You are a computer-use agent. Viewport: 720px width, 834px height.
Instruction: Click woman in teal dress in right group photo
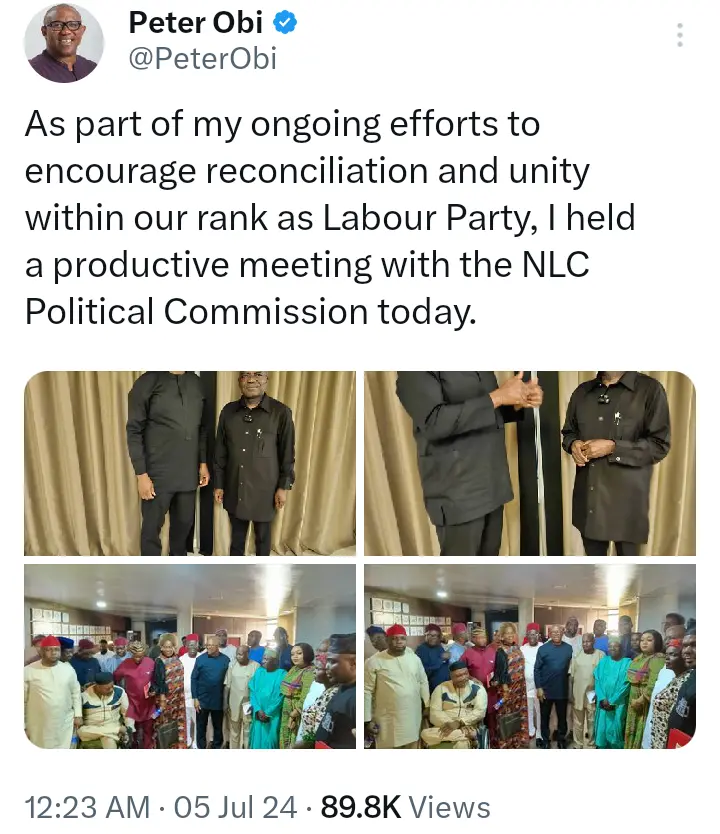tap(612, 691)
